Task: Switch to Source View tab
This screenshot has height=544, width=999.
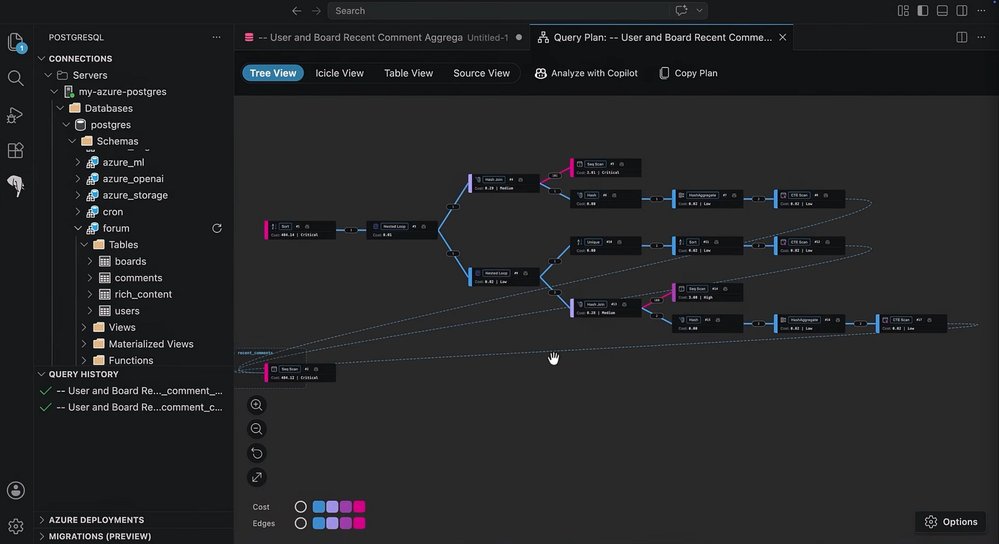Action: click(482, 73)
